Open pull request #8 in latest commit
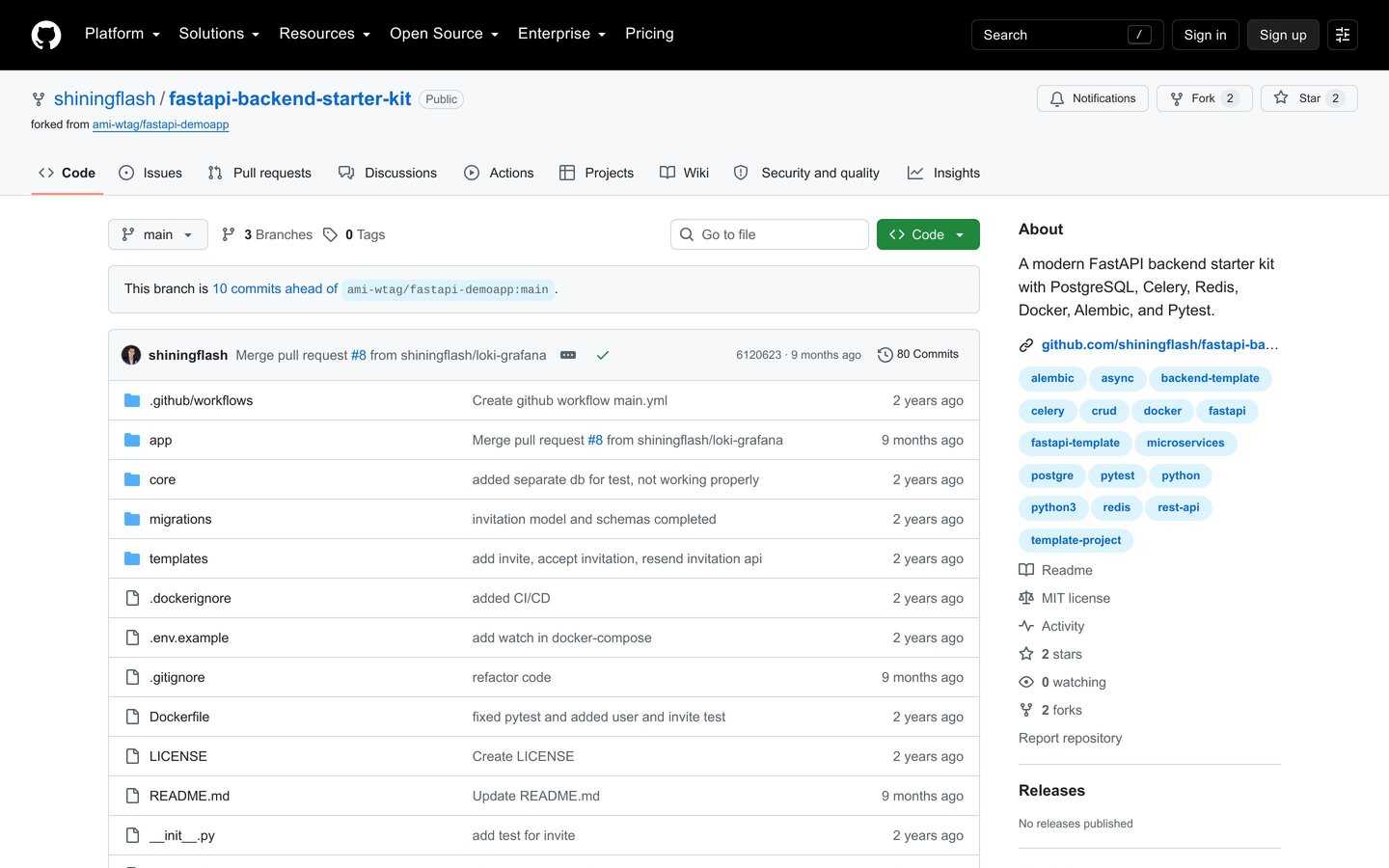This screenshot has height=868, width=1389. click(359, 355)
